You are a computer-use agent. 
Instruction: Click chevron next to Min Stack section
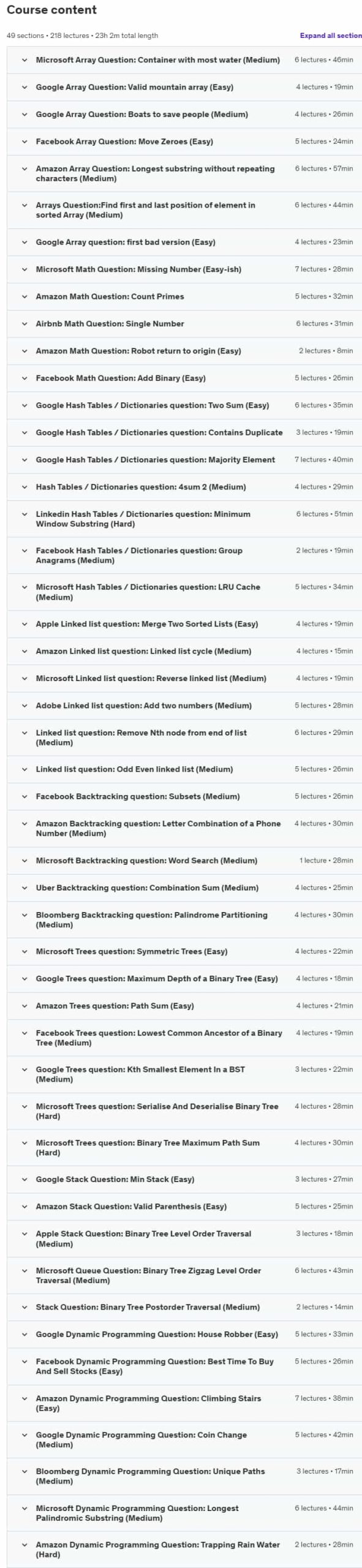[x=25, y=1180]
